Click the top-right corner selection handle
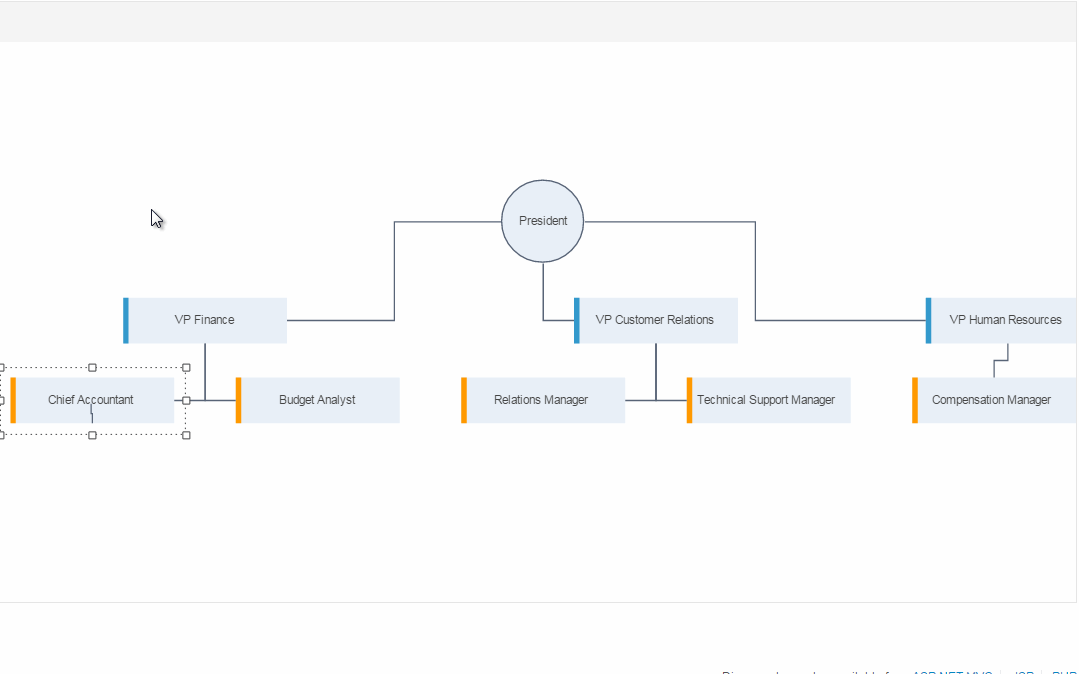1079x674 pixels. 186,368
